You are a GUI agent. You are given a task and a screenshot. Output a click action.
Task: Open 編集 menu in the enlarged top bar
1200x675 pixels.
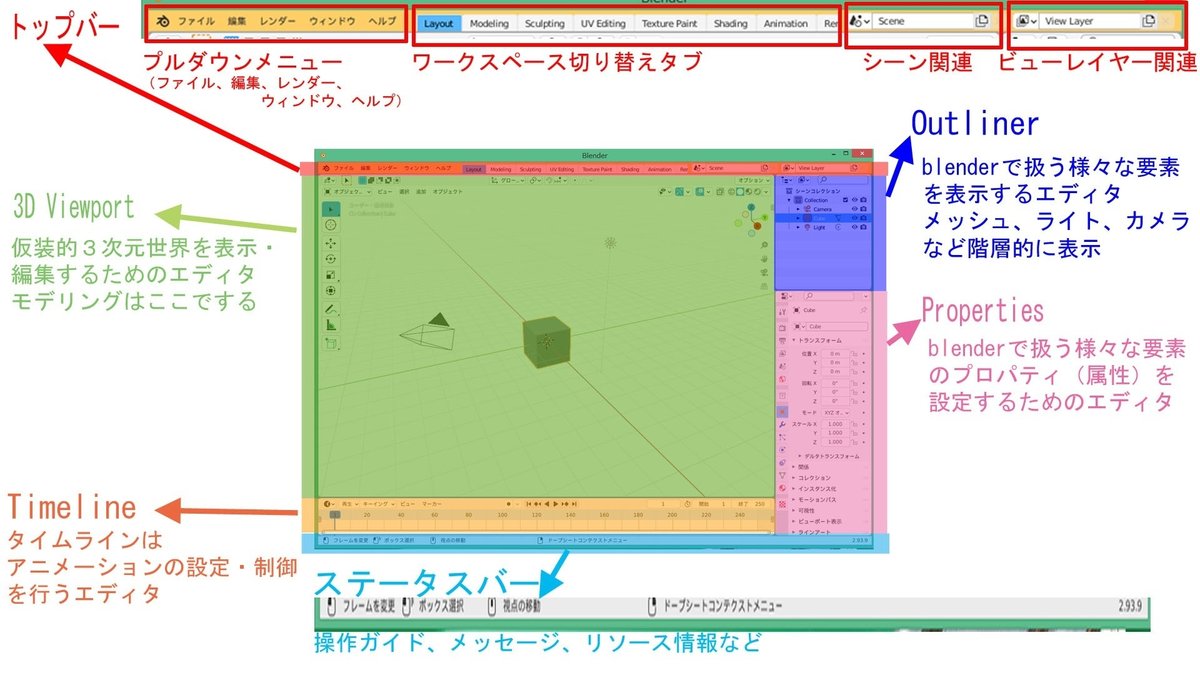(237, 21)
